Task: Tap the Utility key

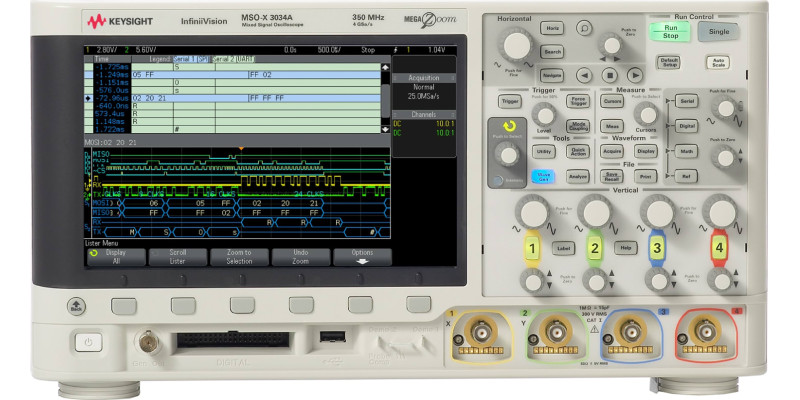Action: click(544, 152)
